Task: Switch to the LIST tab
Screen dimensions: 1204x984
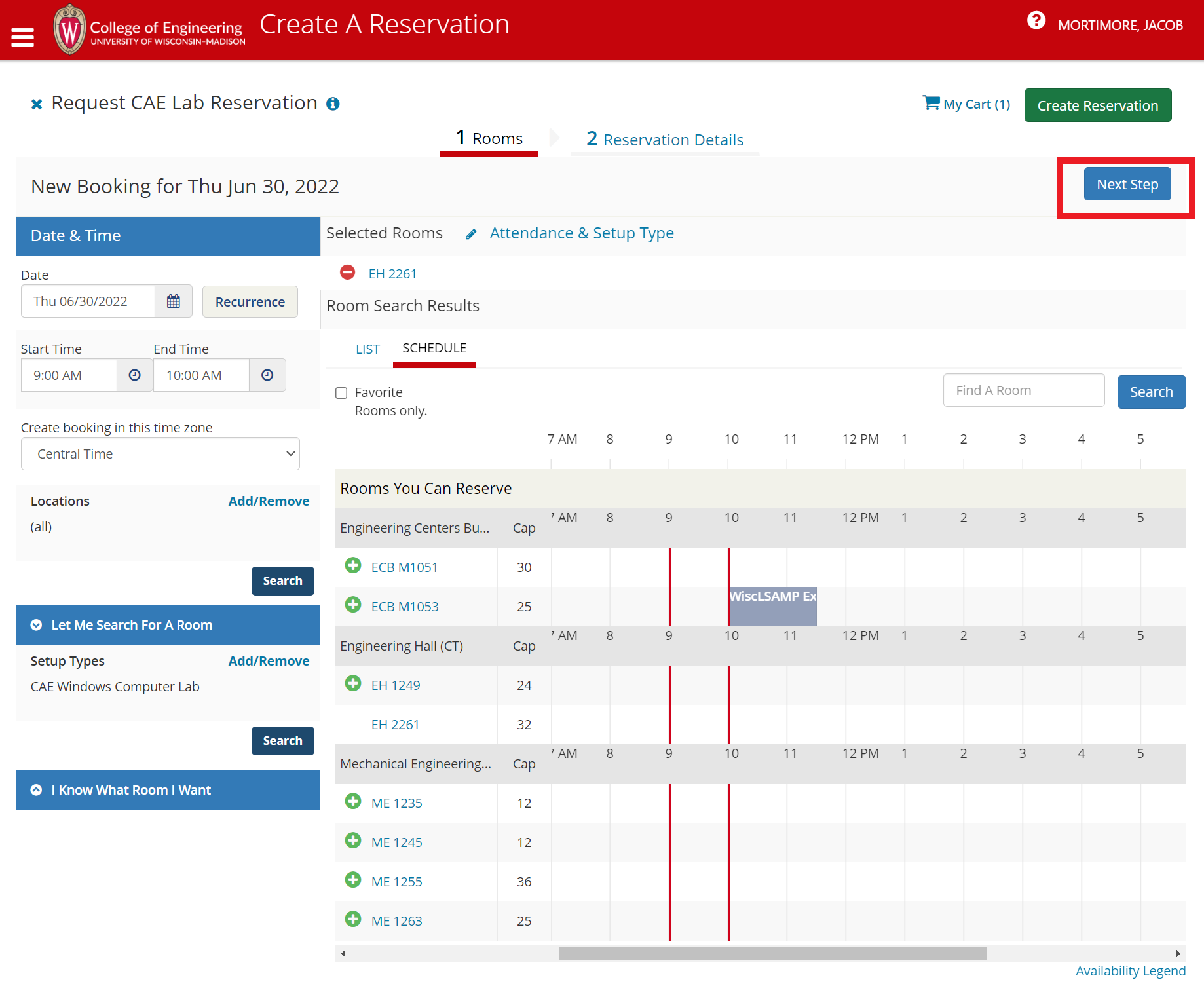Action: 367,349
